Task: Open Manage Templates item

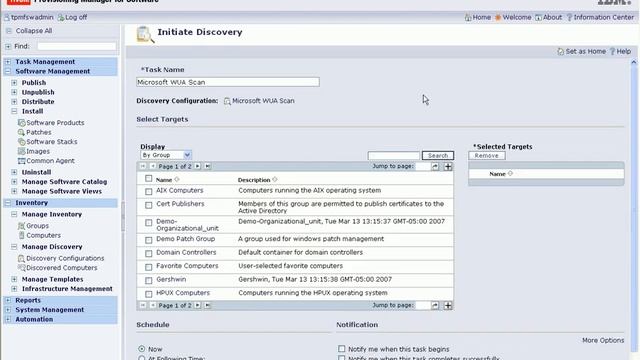Action: pyautogui.click(x=52, y=279)
